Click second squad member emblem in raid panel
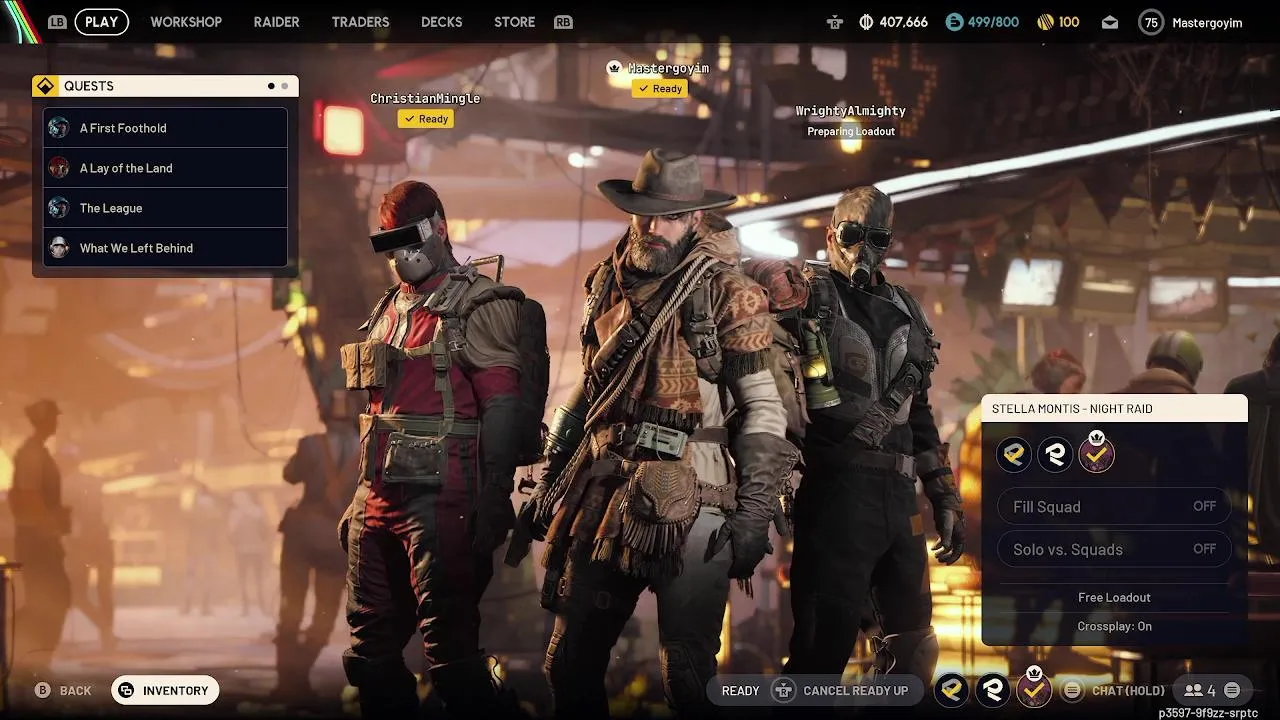The width and height of the screenshot is (1280, 720). tap(1055, 455)
